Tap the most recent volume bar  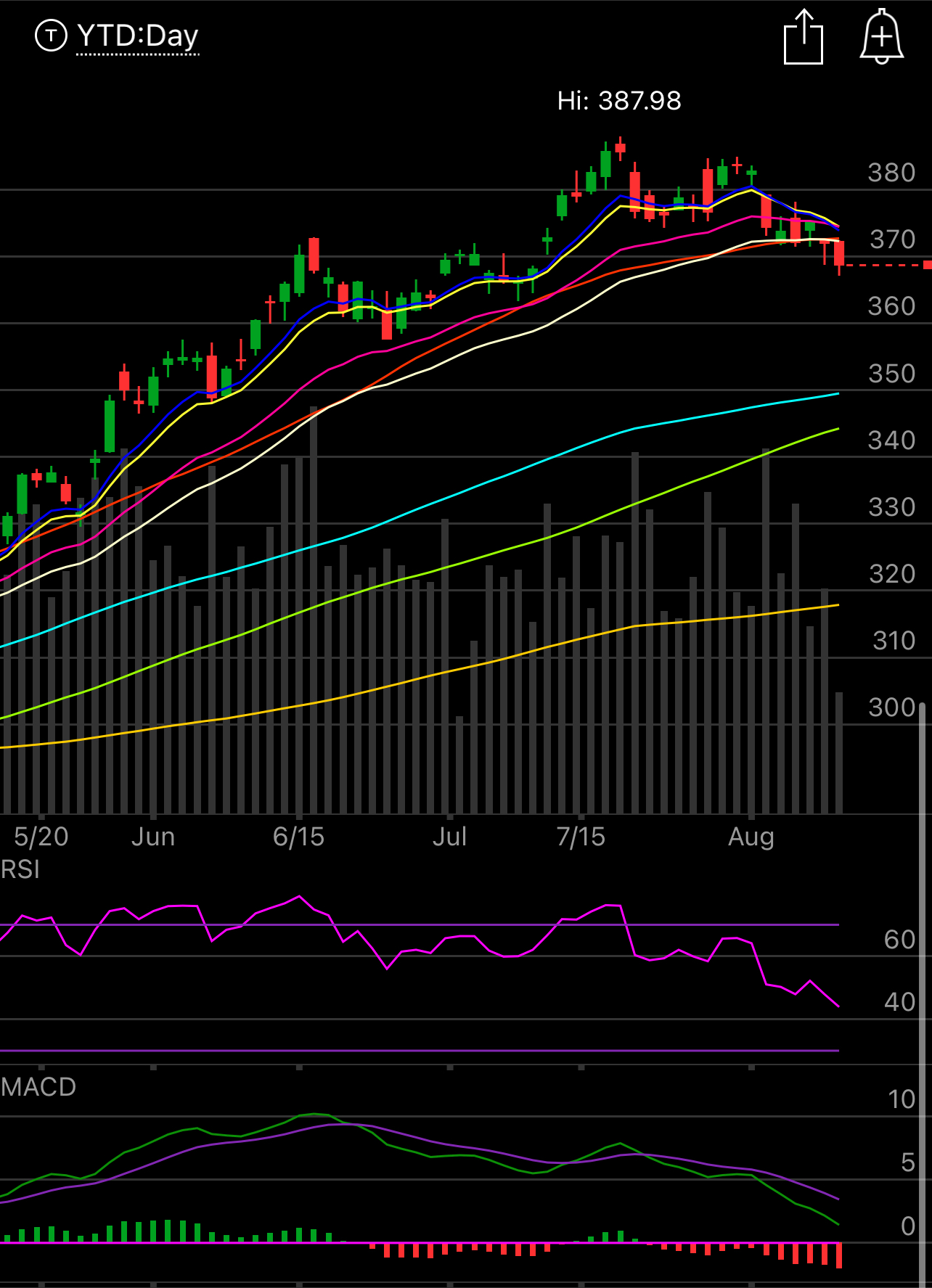[839, 752]
